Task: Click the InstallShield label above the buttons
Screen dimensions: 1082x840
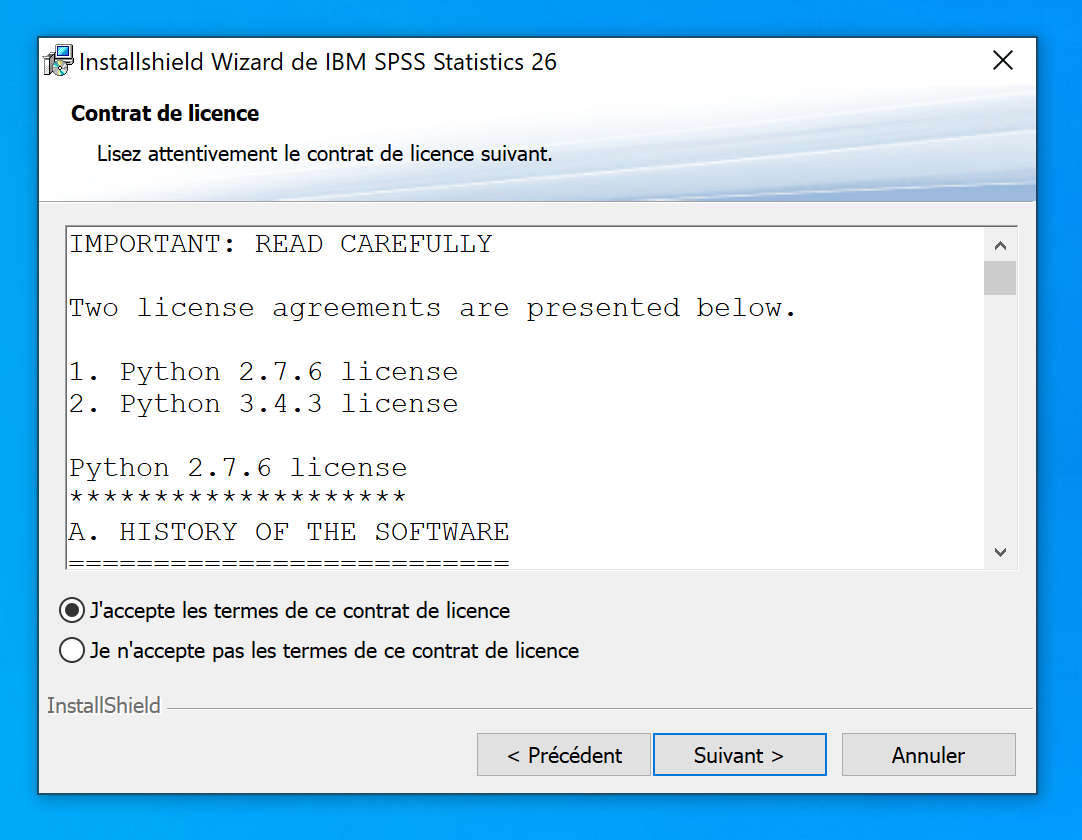Action: click(x=104, y=706)
